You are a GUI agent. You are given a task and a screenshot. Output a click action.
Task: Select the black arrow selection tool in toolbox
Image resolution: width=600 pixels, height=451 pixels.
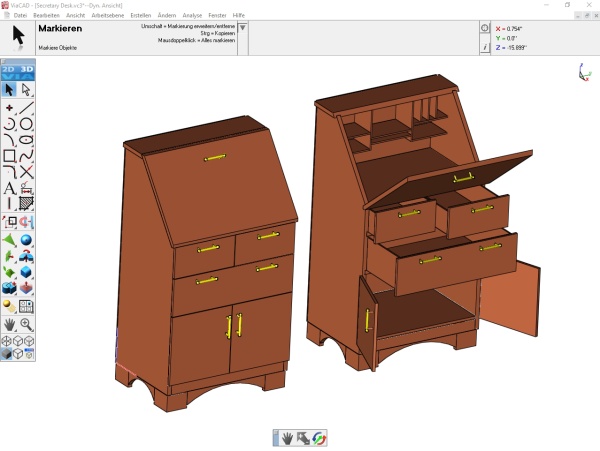click(x=10, y=90)
